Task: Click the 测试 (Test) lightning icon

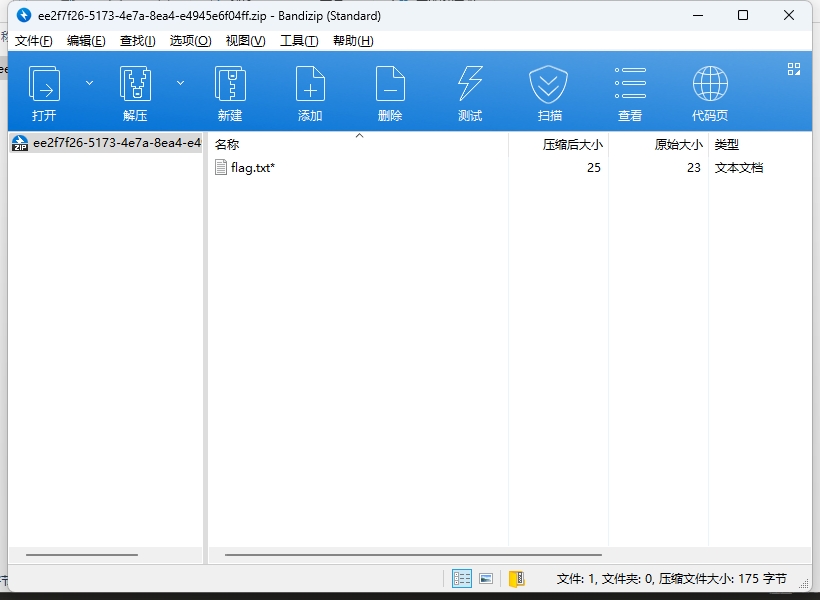Action: [x=470, y=84]
